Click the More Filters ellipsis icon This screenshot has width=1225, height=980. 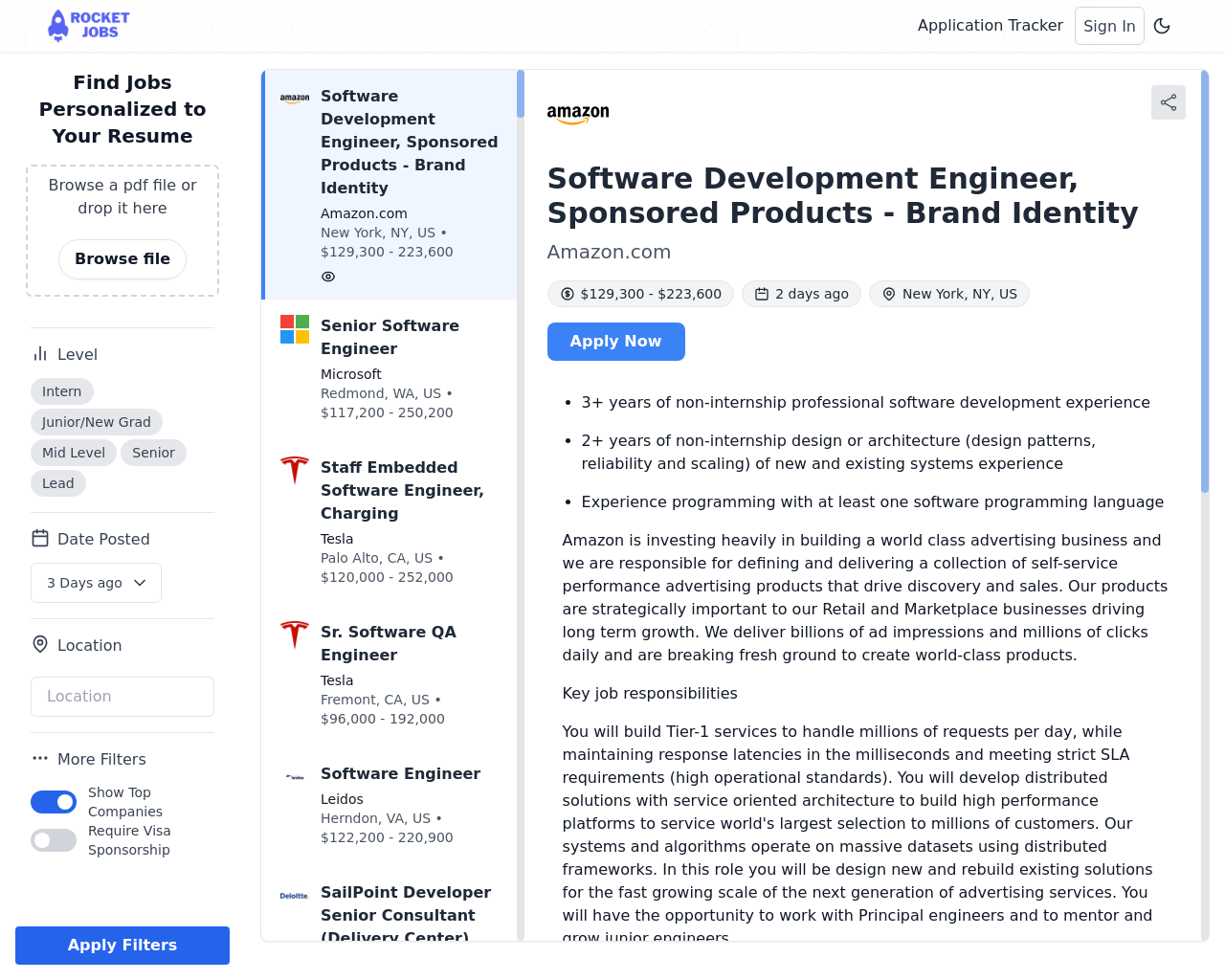pos(40,758)
